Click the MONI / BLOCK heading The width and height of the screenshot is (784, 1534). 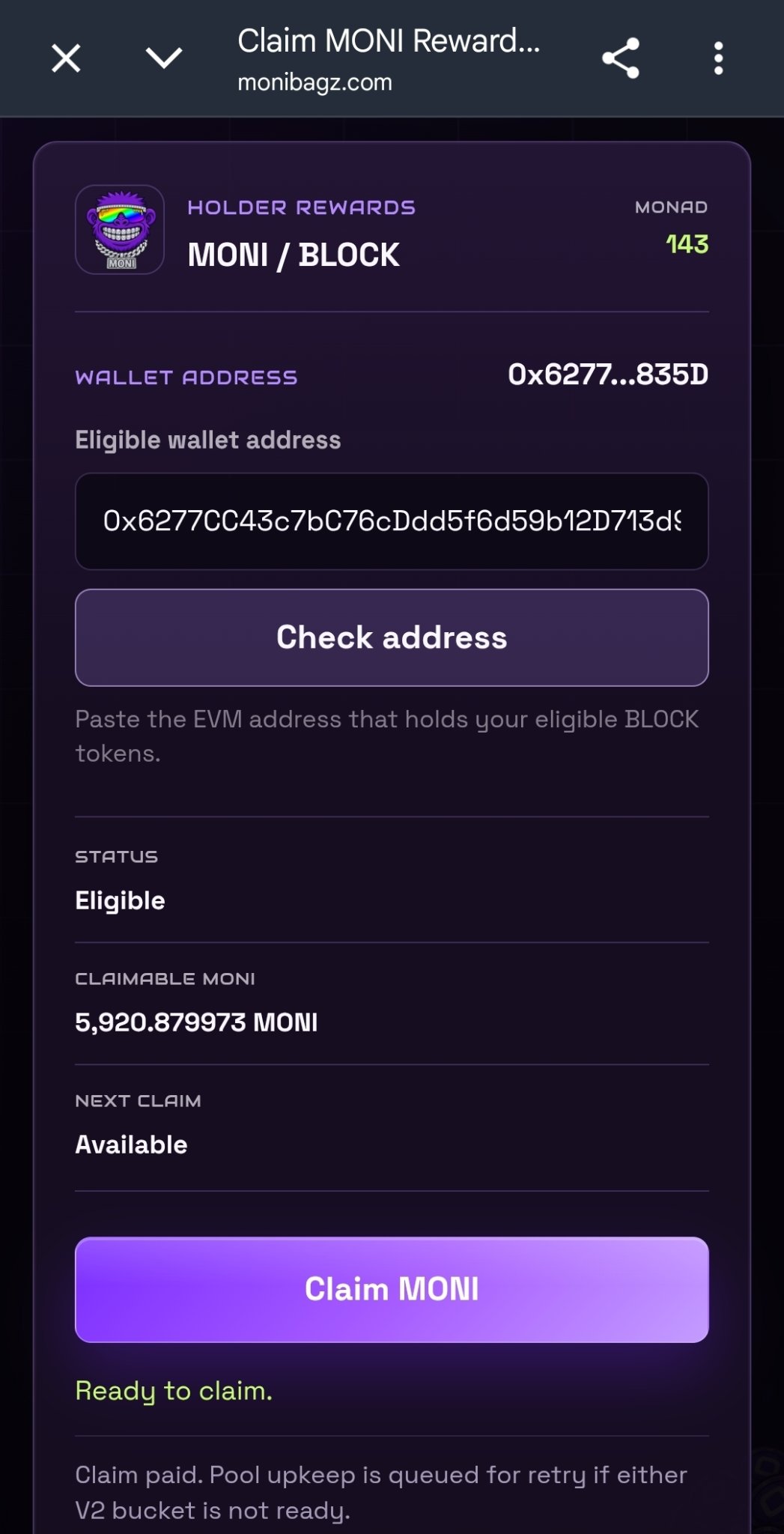tap(294, 255)
